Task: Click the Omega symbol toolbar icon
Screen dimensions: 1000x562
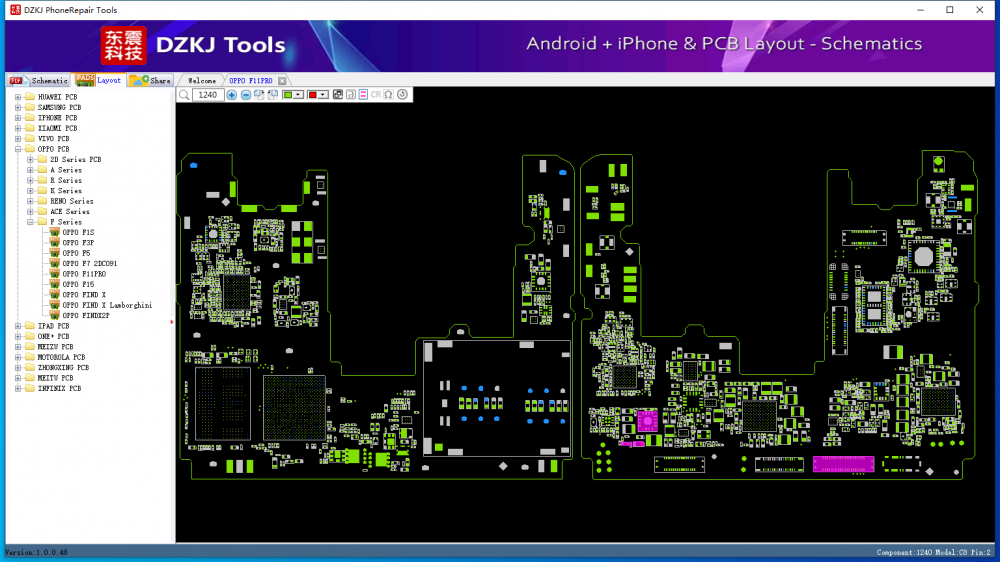Action: click(x=388, y=95)
